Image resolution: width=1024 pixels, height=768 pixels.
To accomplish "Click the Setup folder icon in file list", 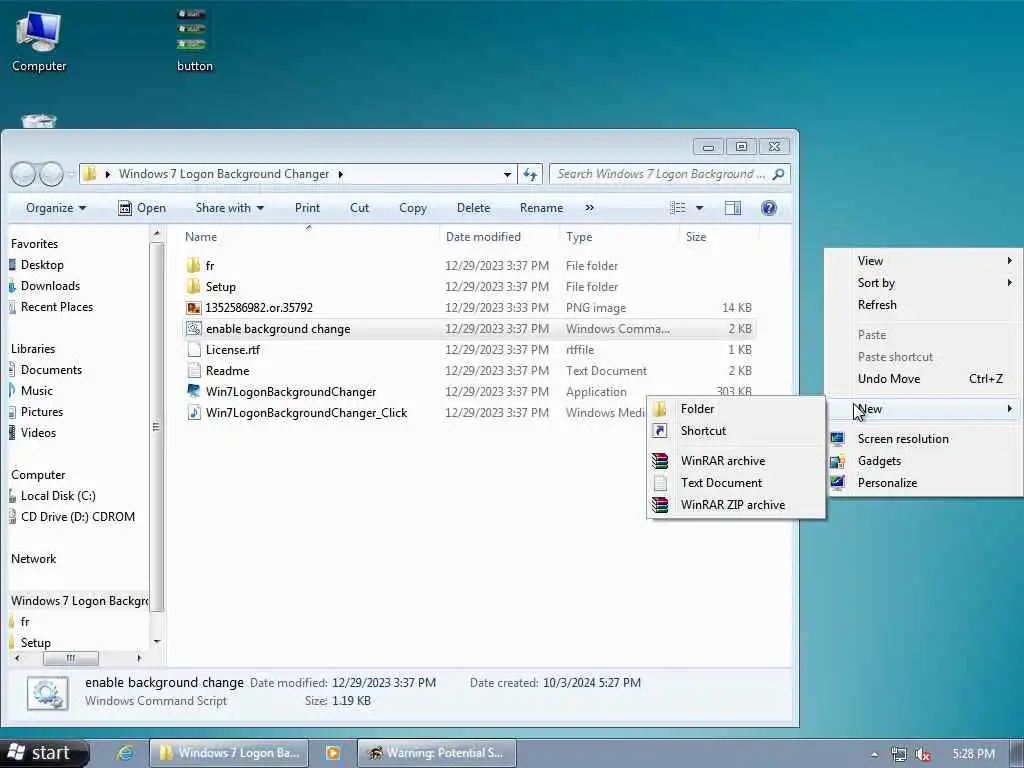I will tap(193, 286).
